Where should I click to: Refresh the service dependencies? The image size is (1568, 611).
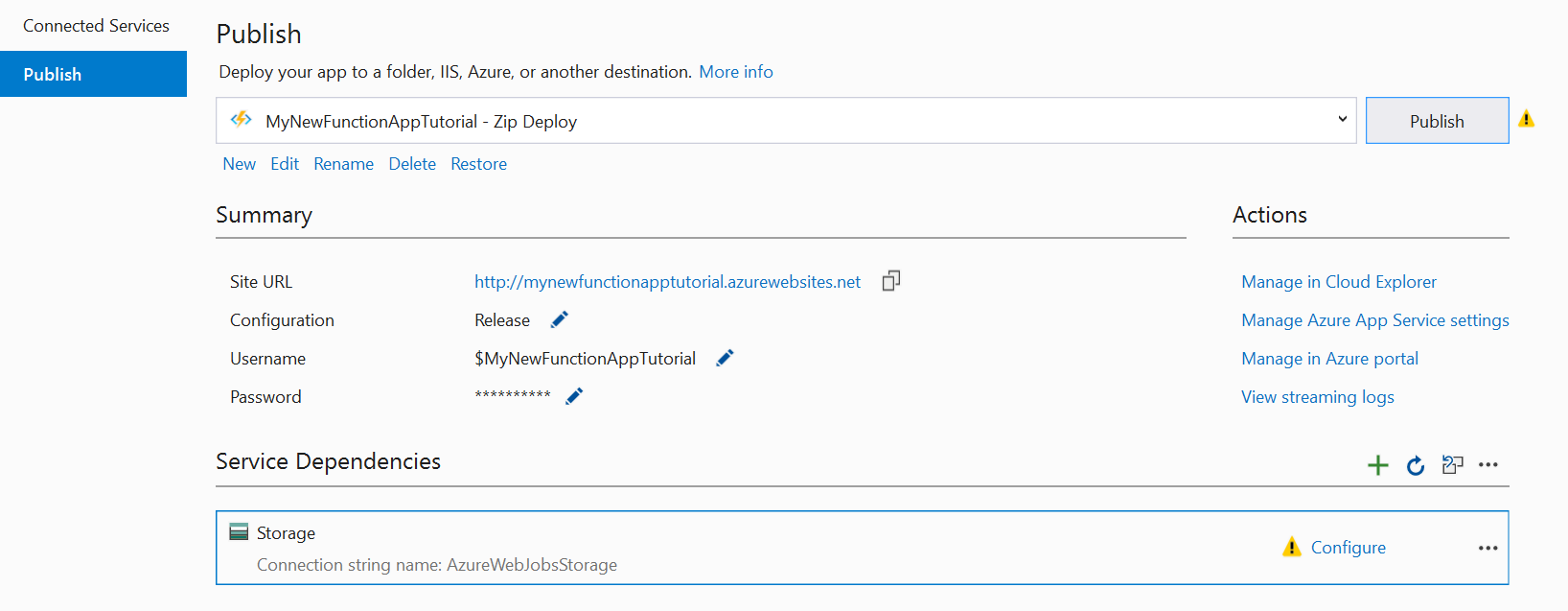[x=1416, y=465]
